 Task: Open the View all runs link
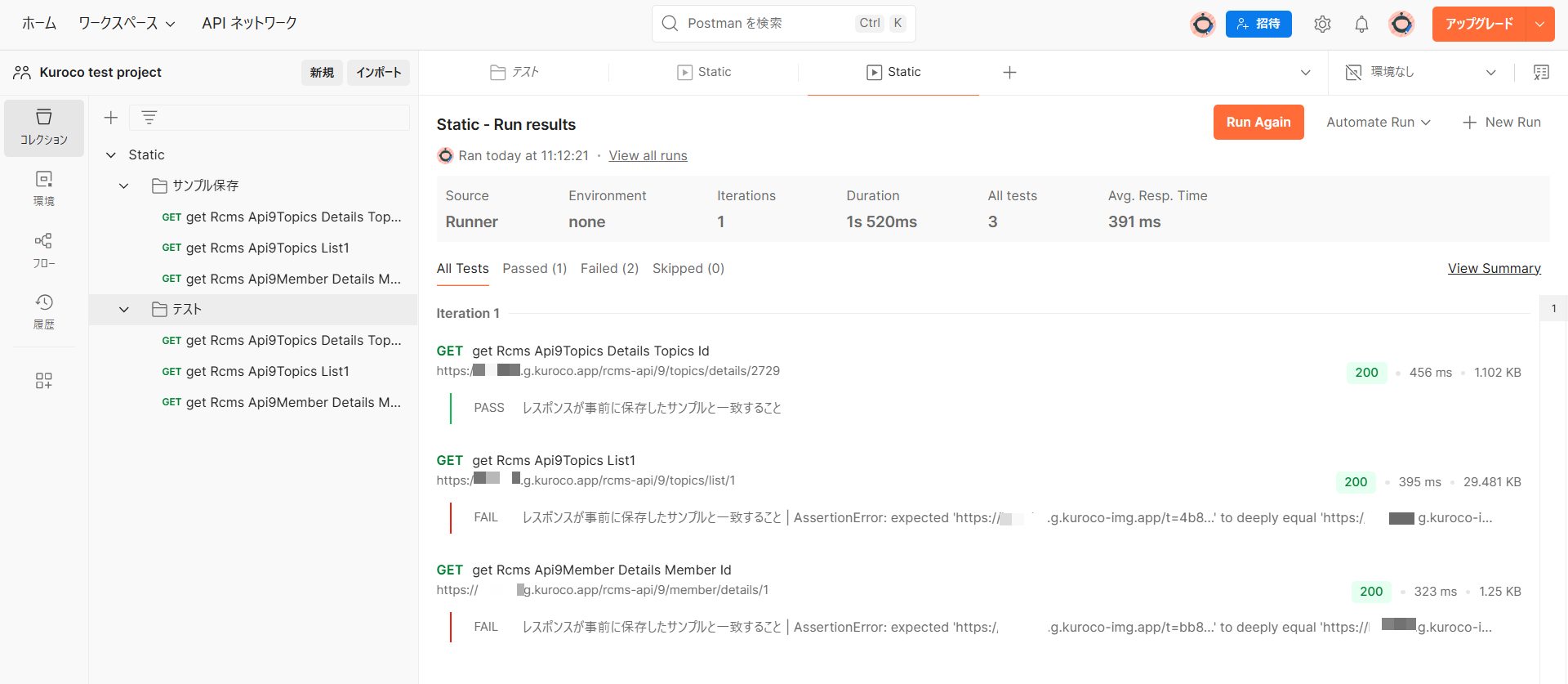pyautogui.click(x=648, y=156)
